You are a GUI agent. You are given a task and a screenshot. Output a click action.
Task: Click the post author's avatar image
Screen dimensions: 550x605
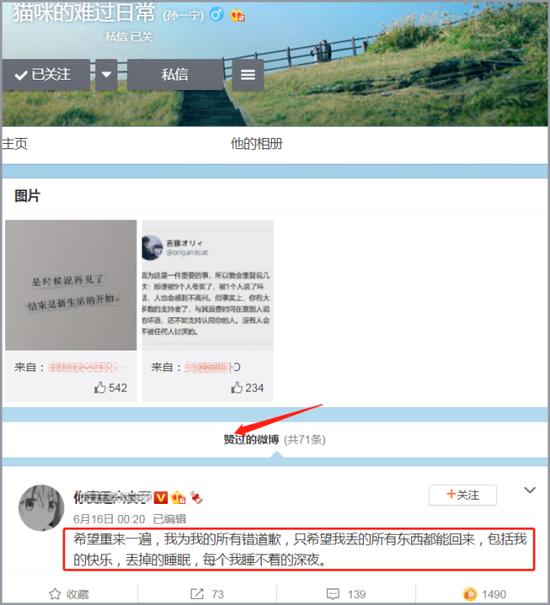(41, 507)
